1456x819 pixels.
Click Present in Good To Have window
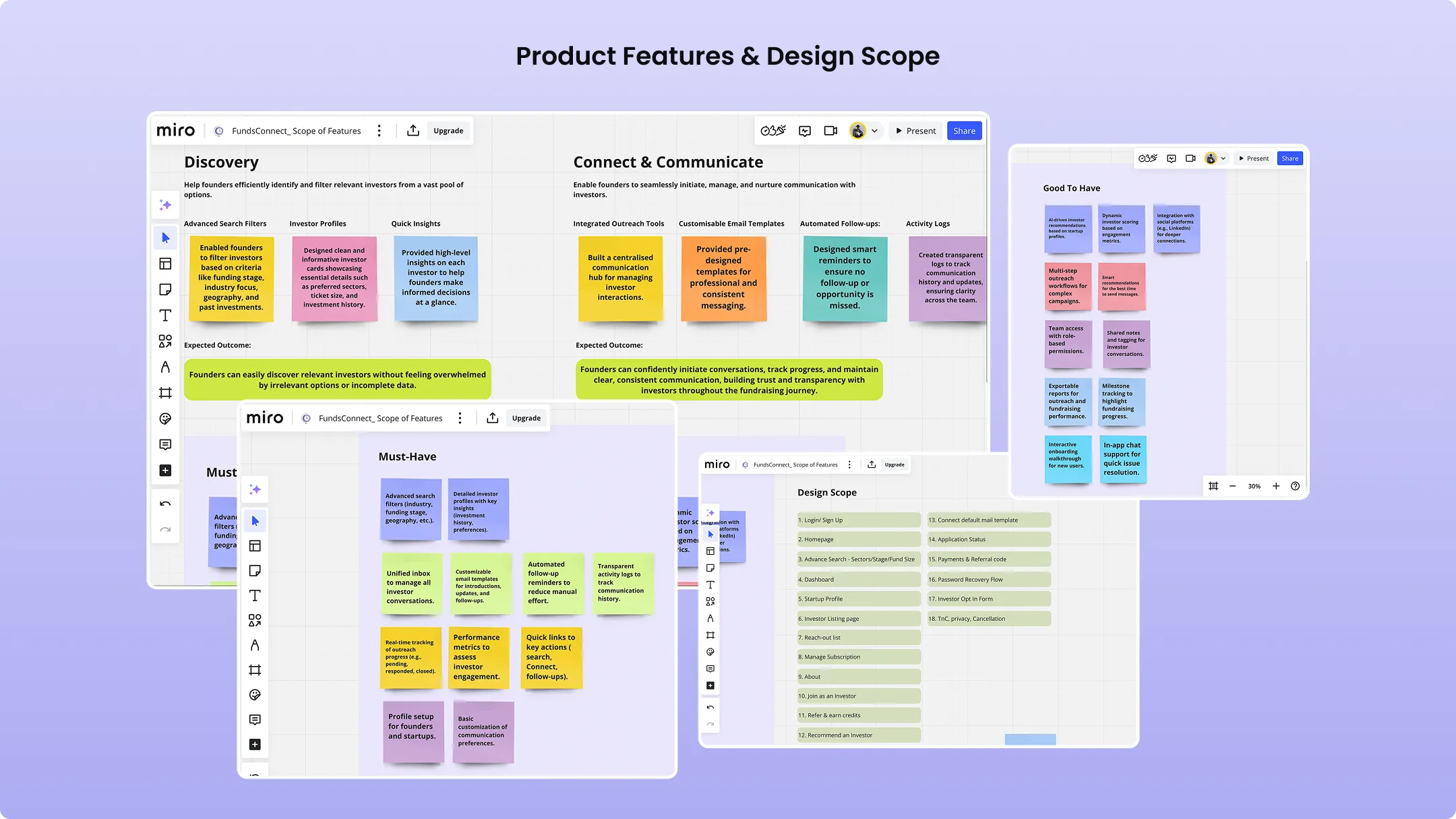coord(1254,158)
